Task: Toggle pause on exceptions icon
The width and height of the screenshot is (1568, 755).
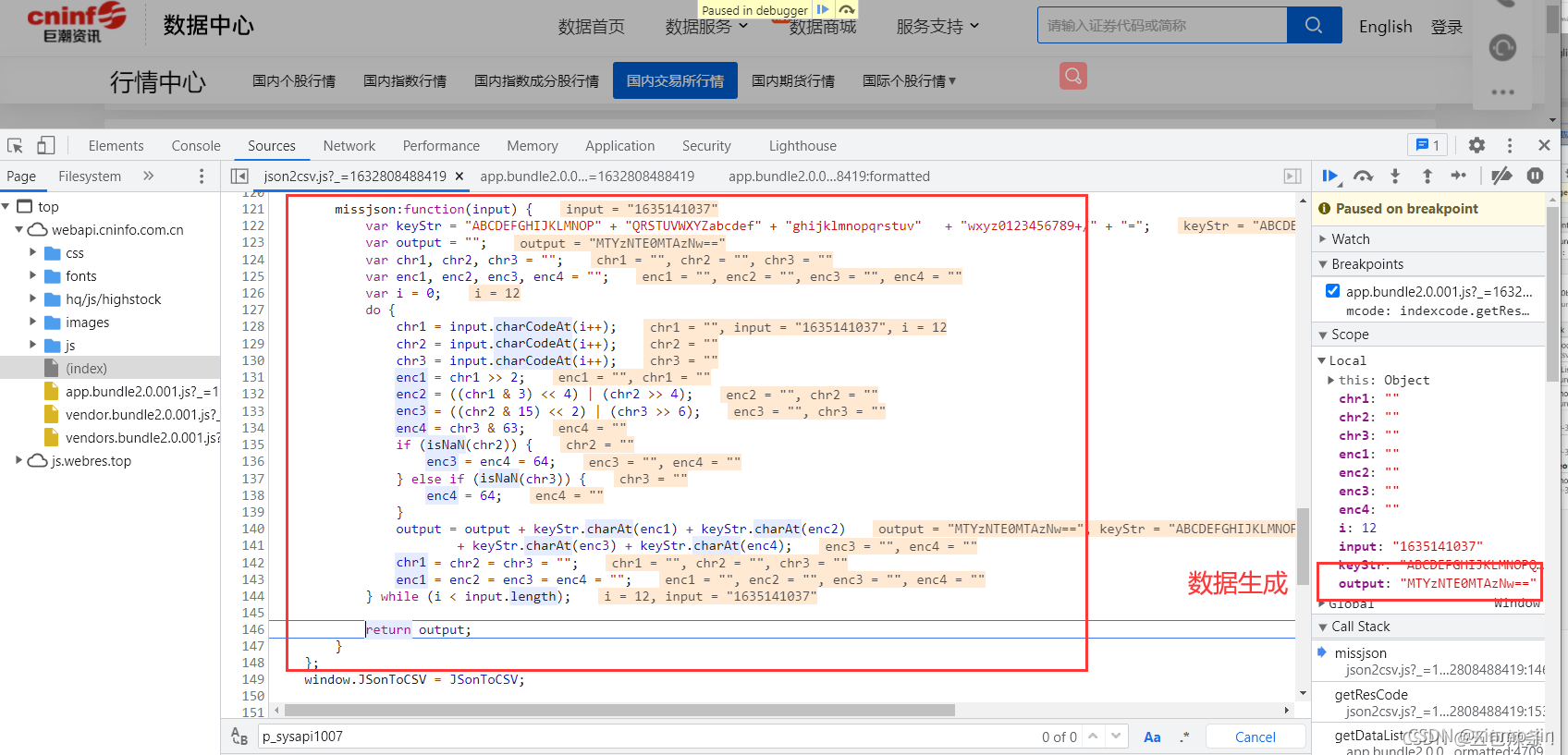Action: [1535, 176]
